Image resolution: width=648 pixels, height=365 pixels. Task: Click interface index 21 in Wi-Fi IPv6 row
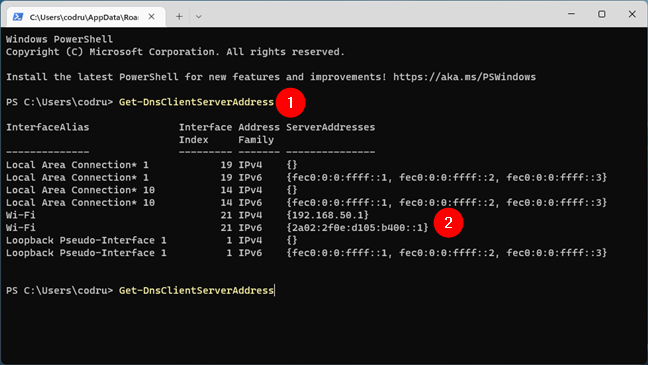[x=226, y=228]
